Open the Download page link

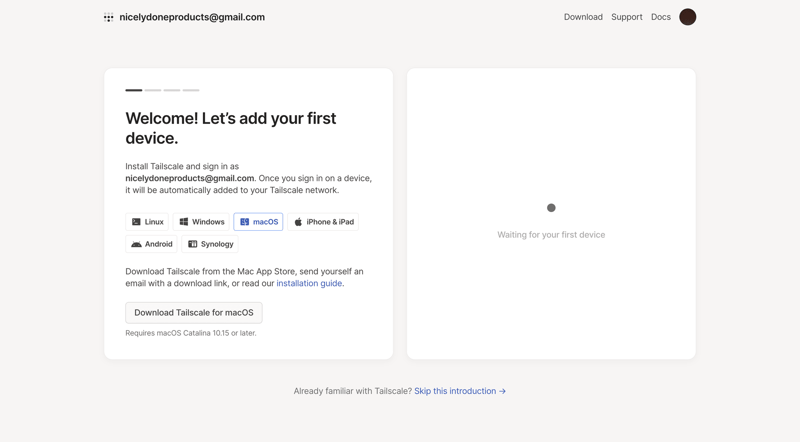(x=583, y=17)
